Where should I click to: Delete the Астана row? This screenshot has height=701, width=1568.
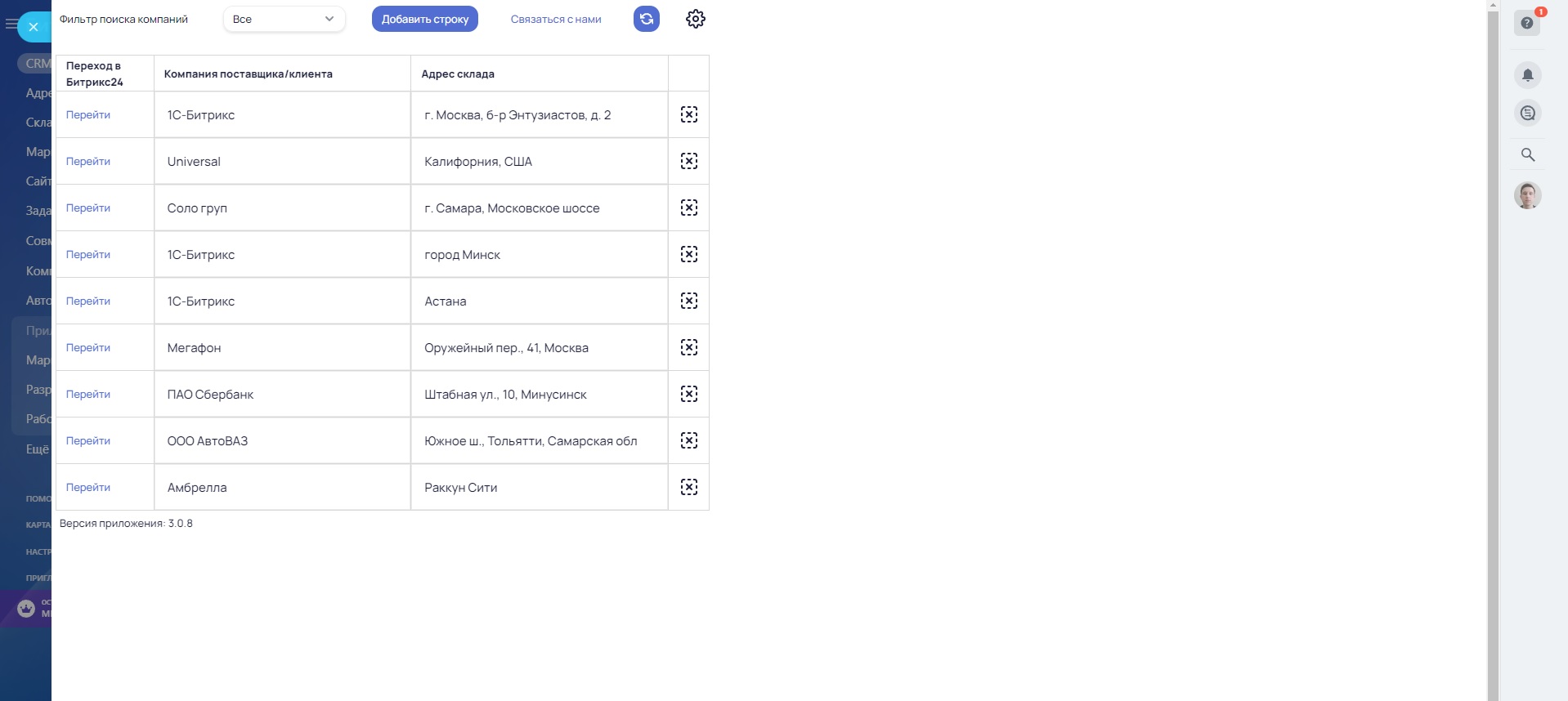coord(689,301)
